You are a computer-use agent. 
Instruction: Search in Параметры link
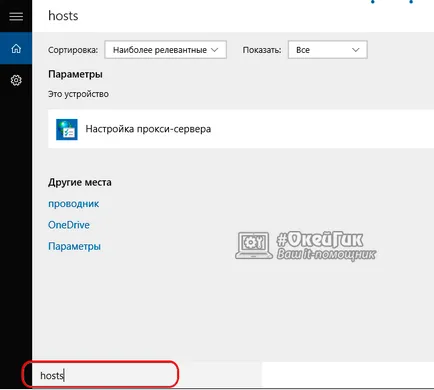74,246
